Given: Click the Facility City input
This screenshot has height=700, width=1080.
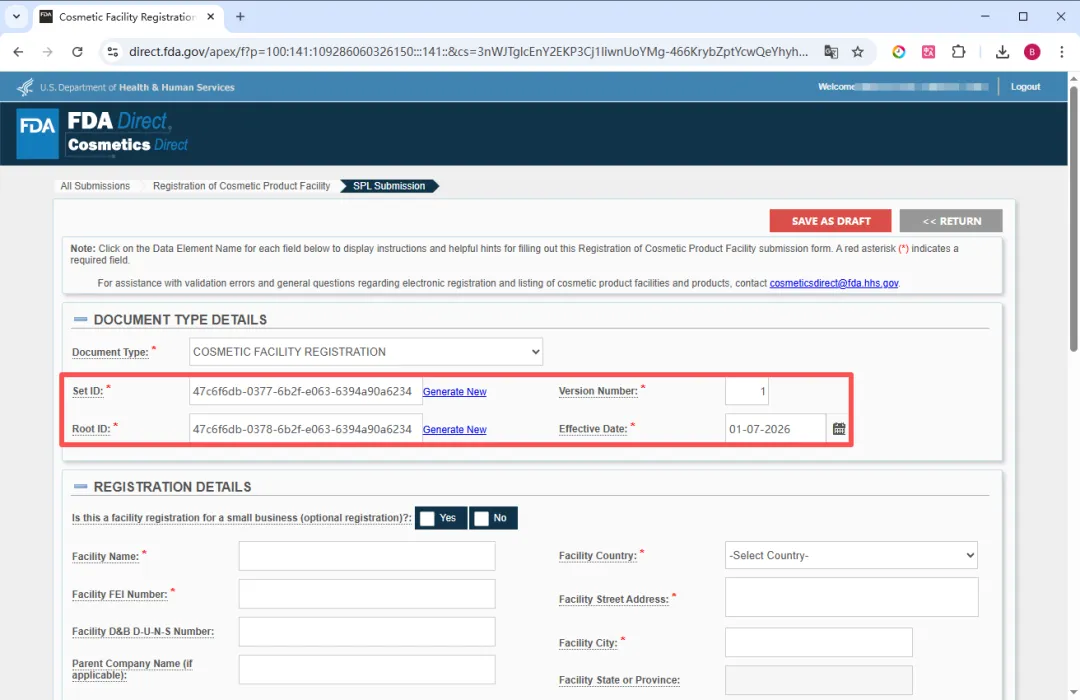Looking at the screenshot, I should tap(819, 642).
